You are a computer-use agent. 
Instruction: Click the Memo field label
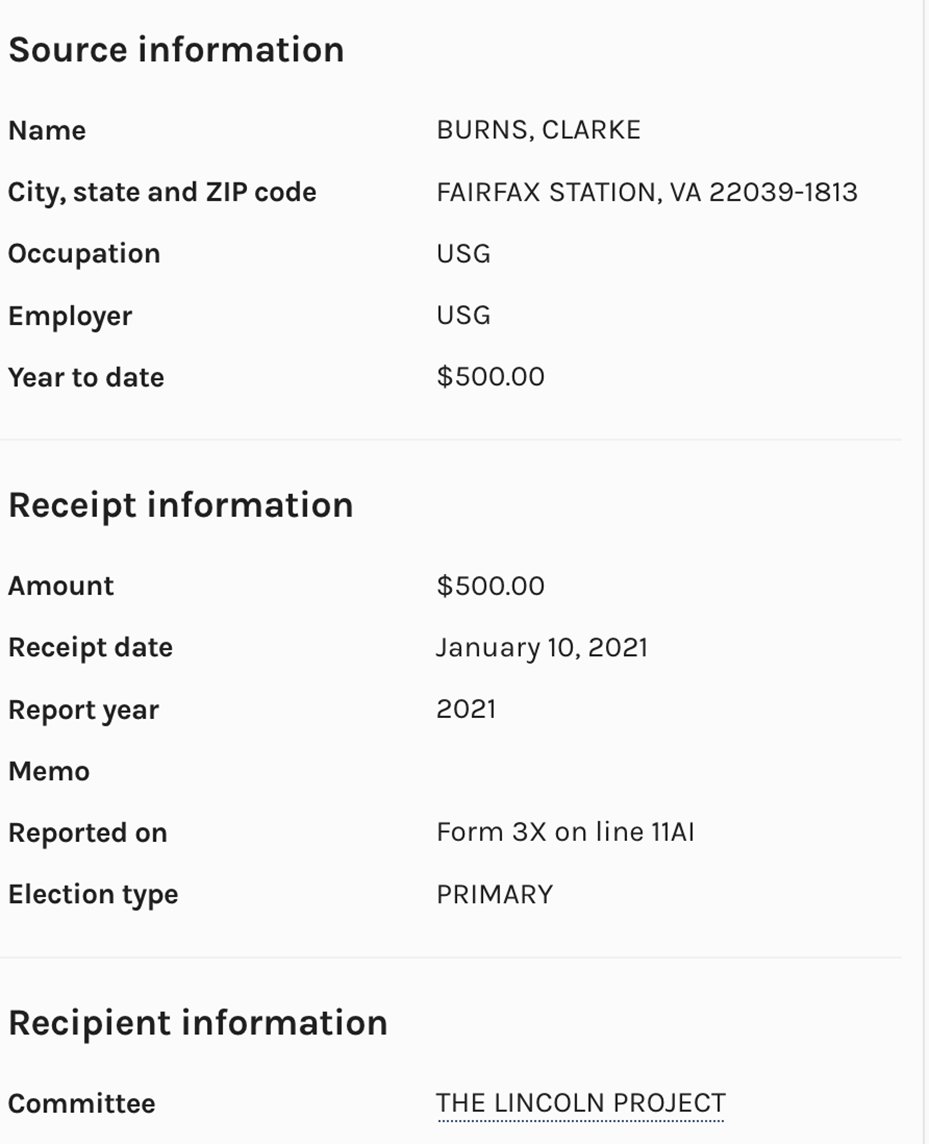pyautogui.click(x=49, y=771)
